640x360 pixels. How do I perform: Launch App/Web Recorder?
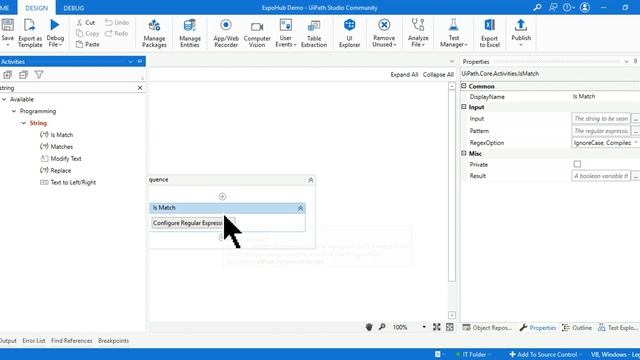226,33
